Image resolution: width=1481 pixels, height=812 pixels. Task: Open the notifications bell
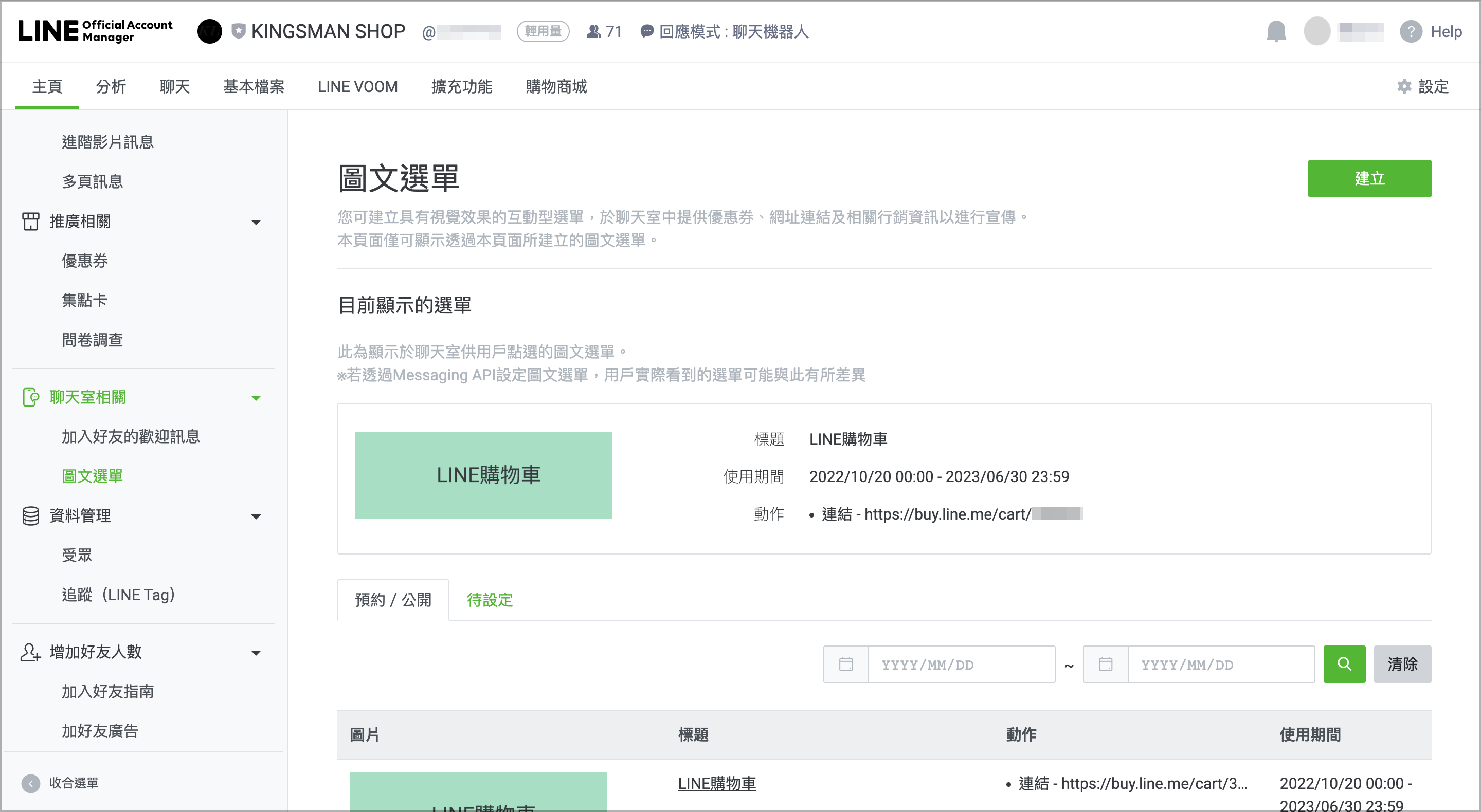[x=1276, y=31]
